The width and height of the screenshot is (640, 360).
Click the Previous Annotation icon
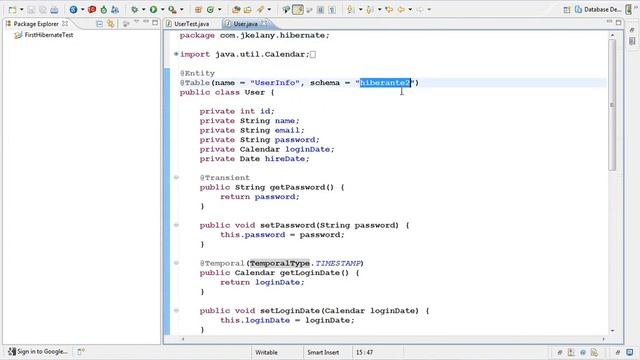pos(370,9)
